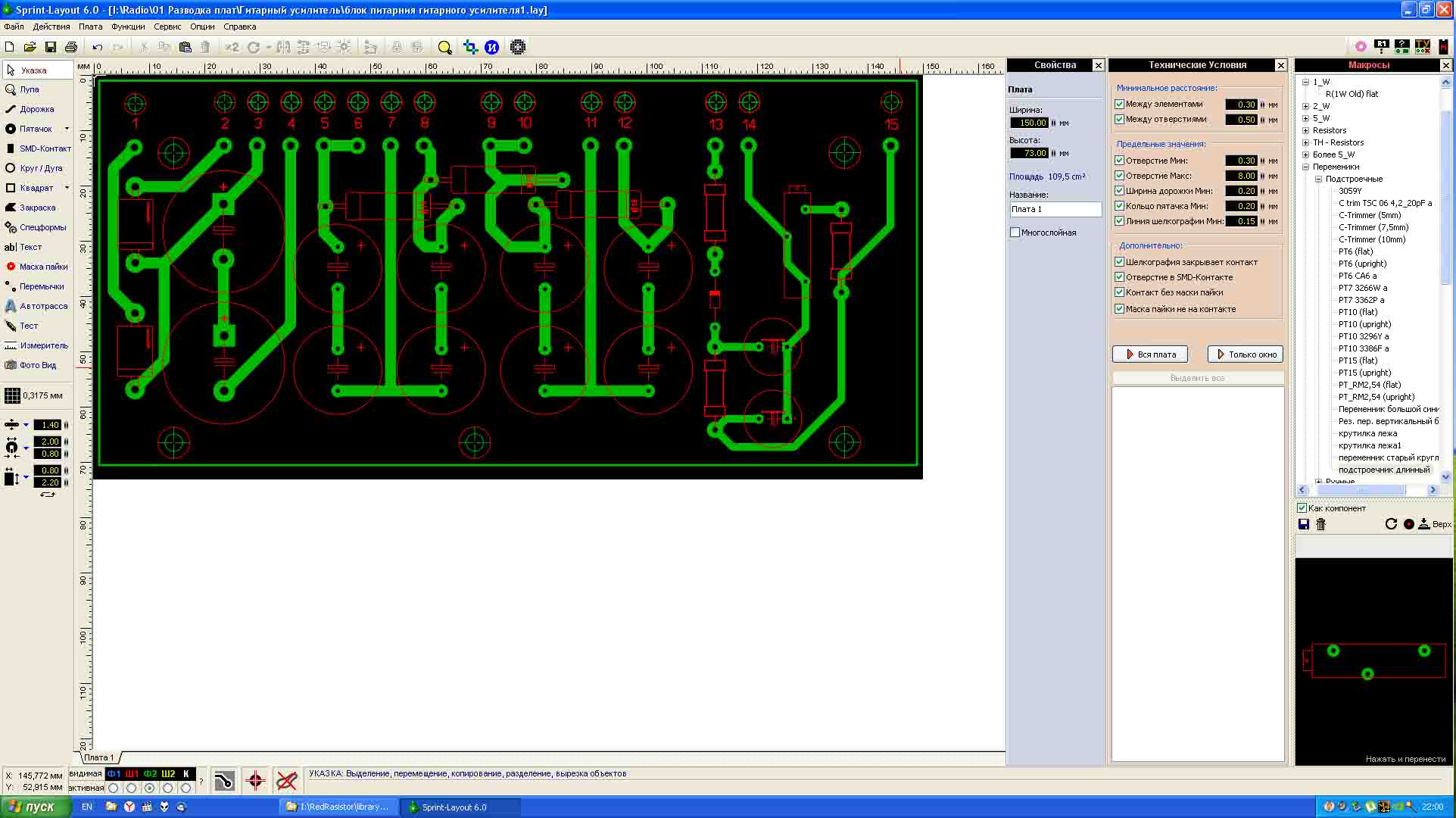The height and width of the screenshot is (818, 1456).
Task: Click the Только окно button
Action: click(1245, 354)
